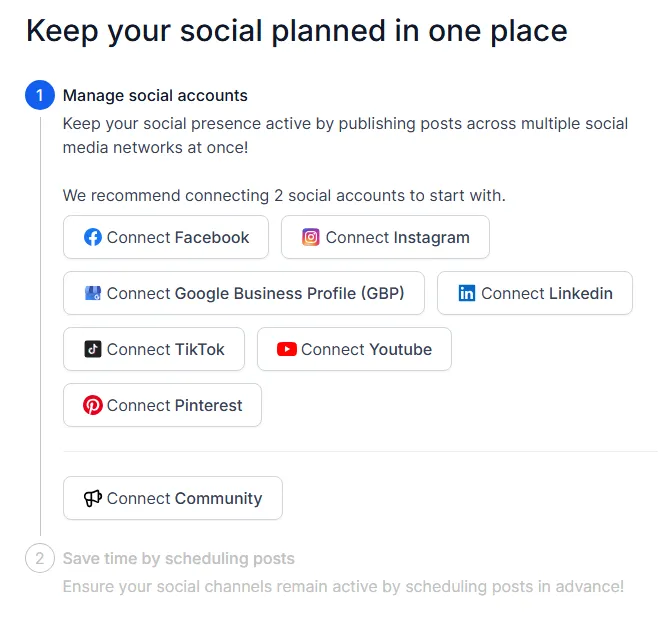Expand Save time by scheduling posts step
The height and width of the screenshot is (625, 661).
click(179, 559)
